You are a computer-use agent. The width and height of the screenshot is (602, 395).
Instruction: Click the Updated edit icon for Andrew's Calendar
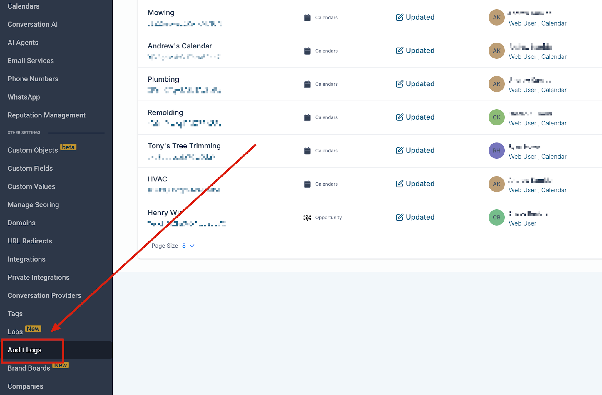click(399, 50)
